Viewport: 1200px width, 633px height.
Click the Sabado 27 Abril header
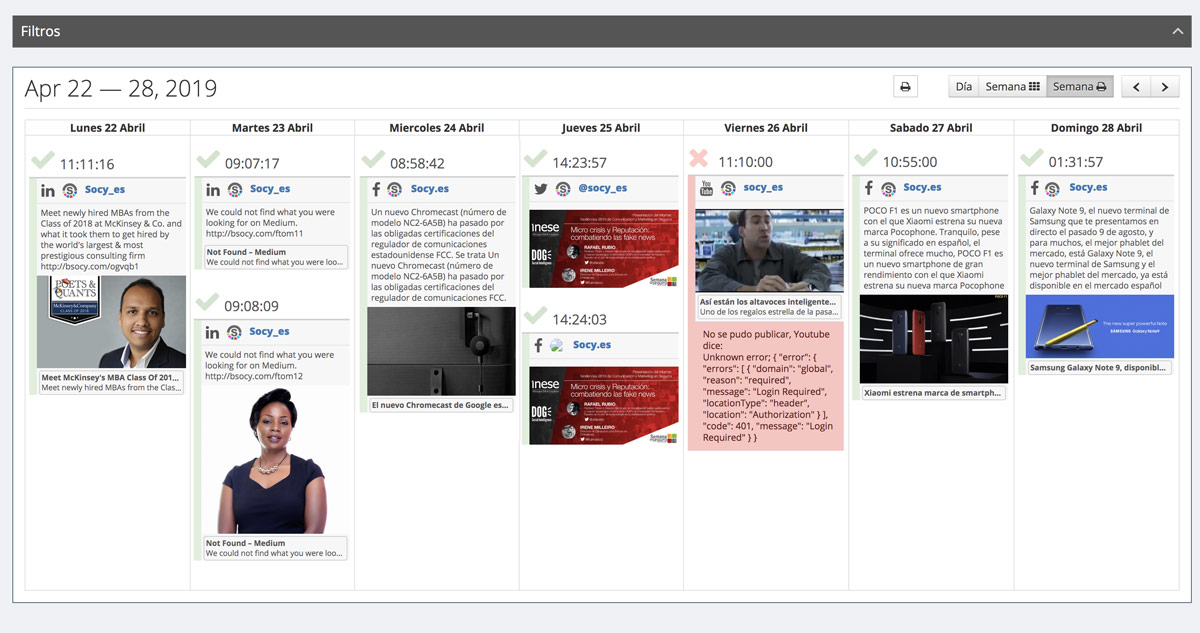tap(931, 128)
